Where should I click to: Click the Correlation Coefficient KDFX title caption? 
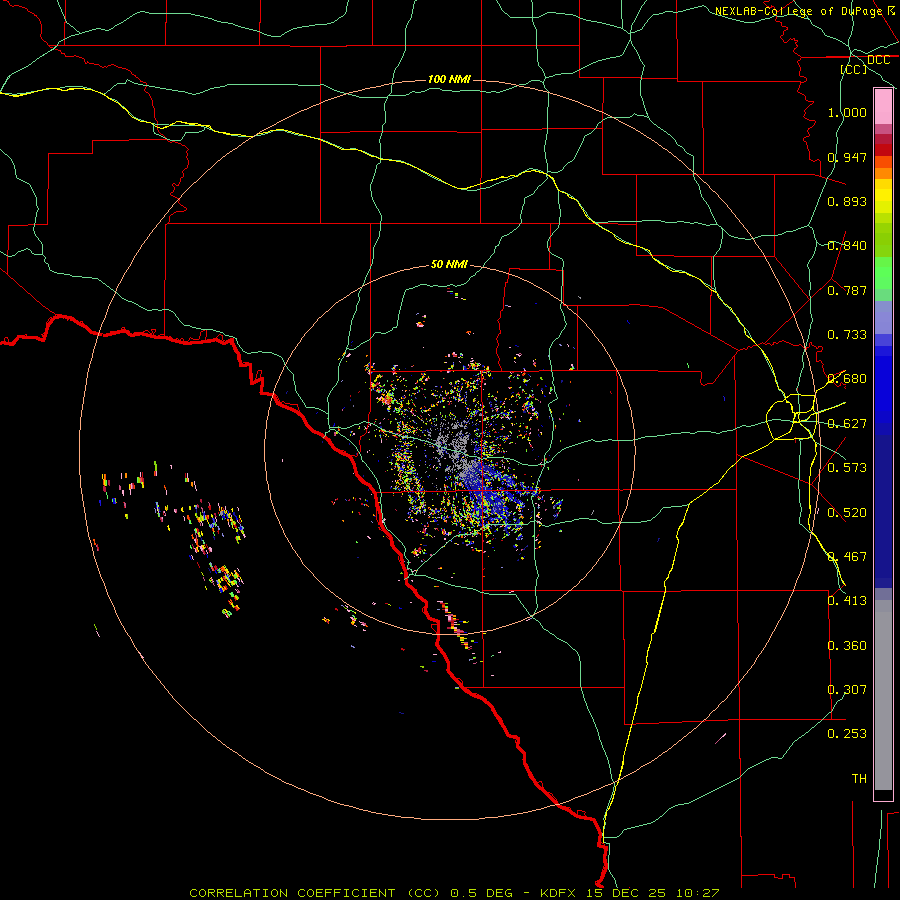454,893
